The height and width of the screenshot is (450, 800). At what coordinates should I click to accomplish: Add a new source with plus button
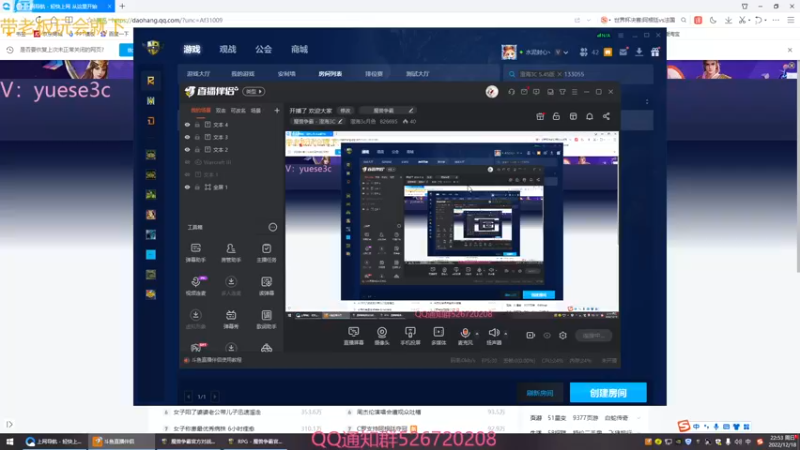tap(277, 110)
